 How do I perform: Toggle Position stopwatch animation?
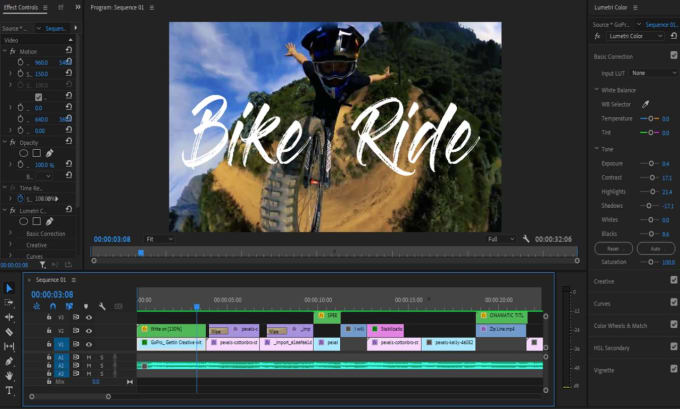[x=20, y=62]
